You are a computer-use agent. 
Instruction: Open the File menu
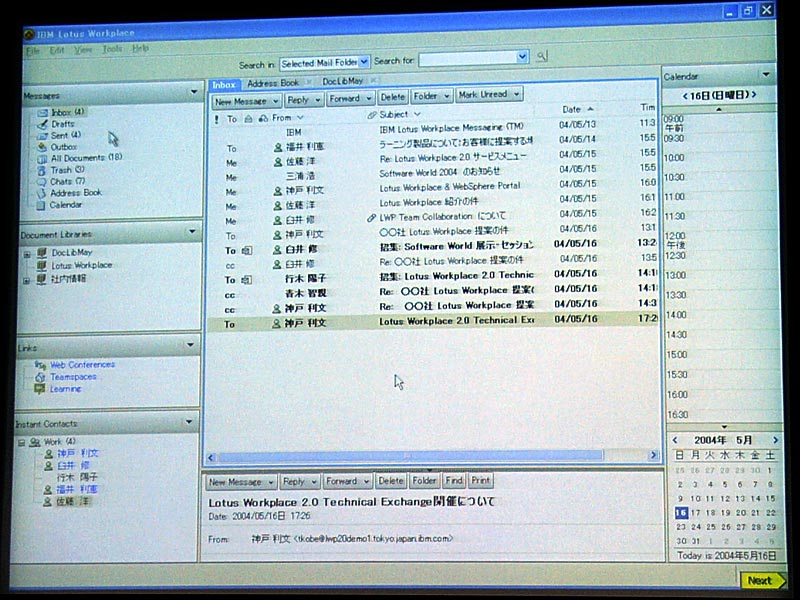pyautogui.click(x=33, y=51)
